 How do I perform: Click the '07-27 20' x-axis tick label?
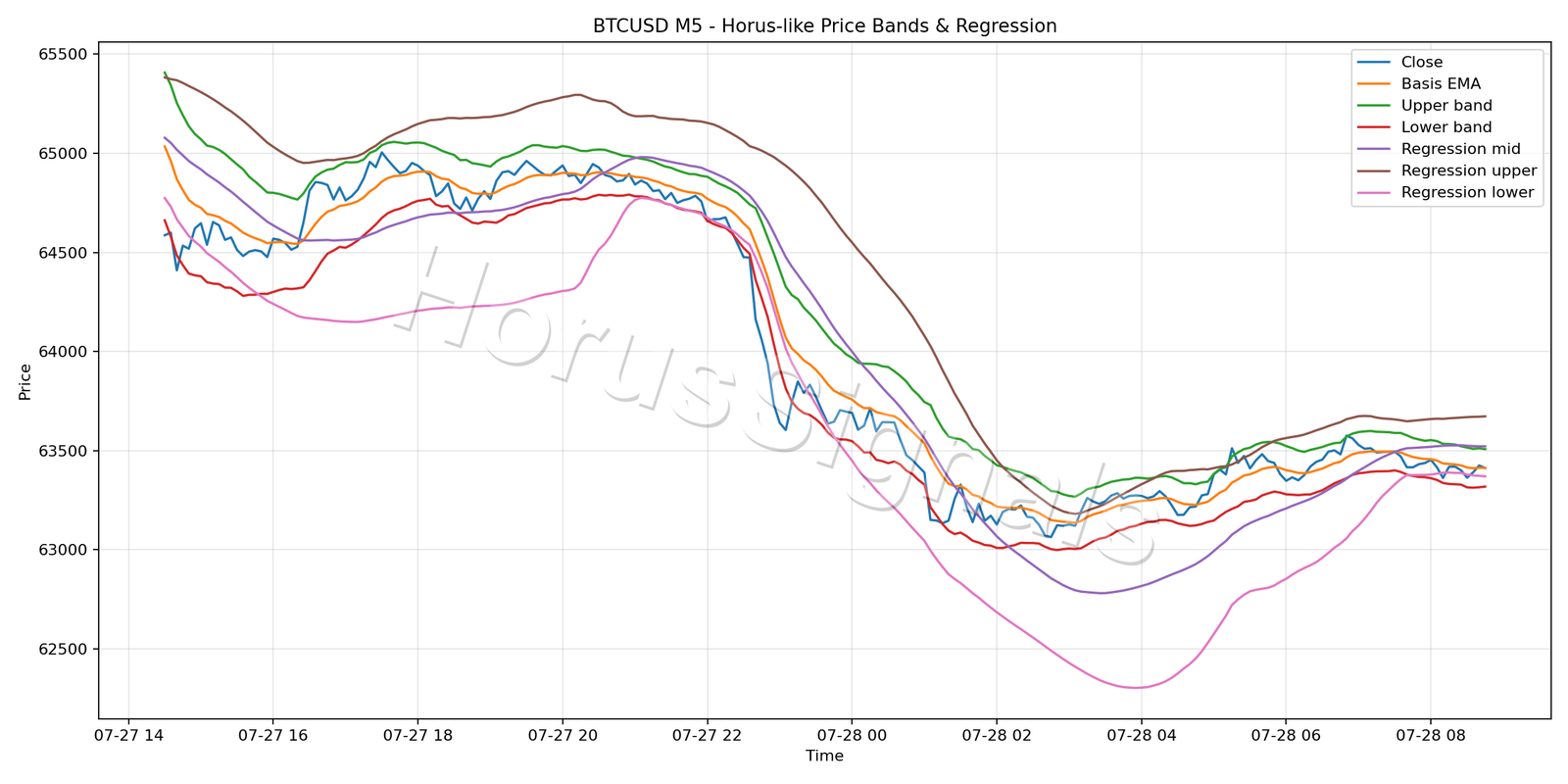pyautogui.click(x=563, y=734)
